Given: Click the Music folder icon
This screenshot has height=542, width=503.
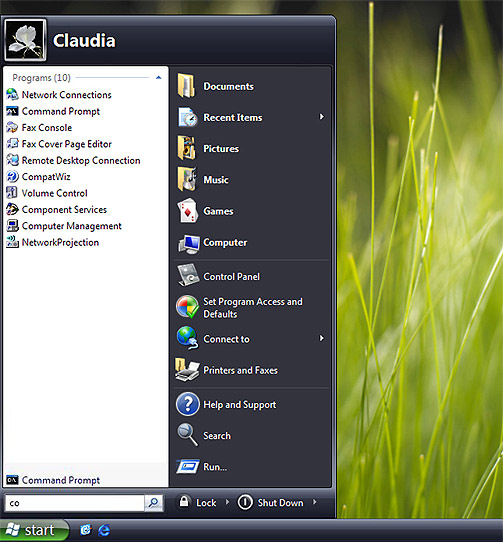Looking at the screenshot, I should [x=187, y=179].
